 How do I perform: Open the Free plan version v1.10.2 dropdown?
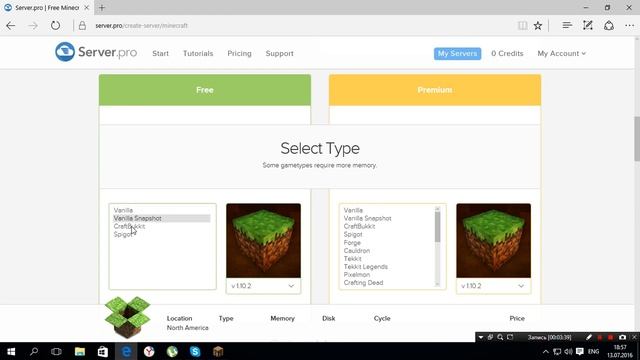coord(263,286)
